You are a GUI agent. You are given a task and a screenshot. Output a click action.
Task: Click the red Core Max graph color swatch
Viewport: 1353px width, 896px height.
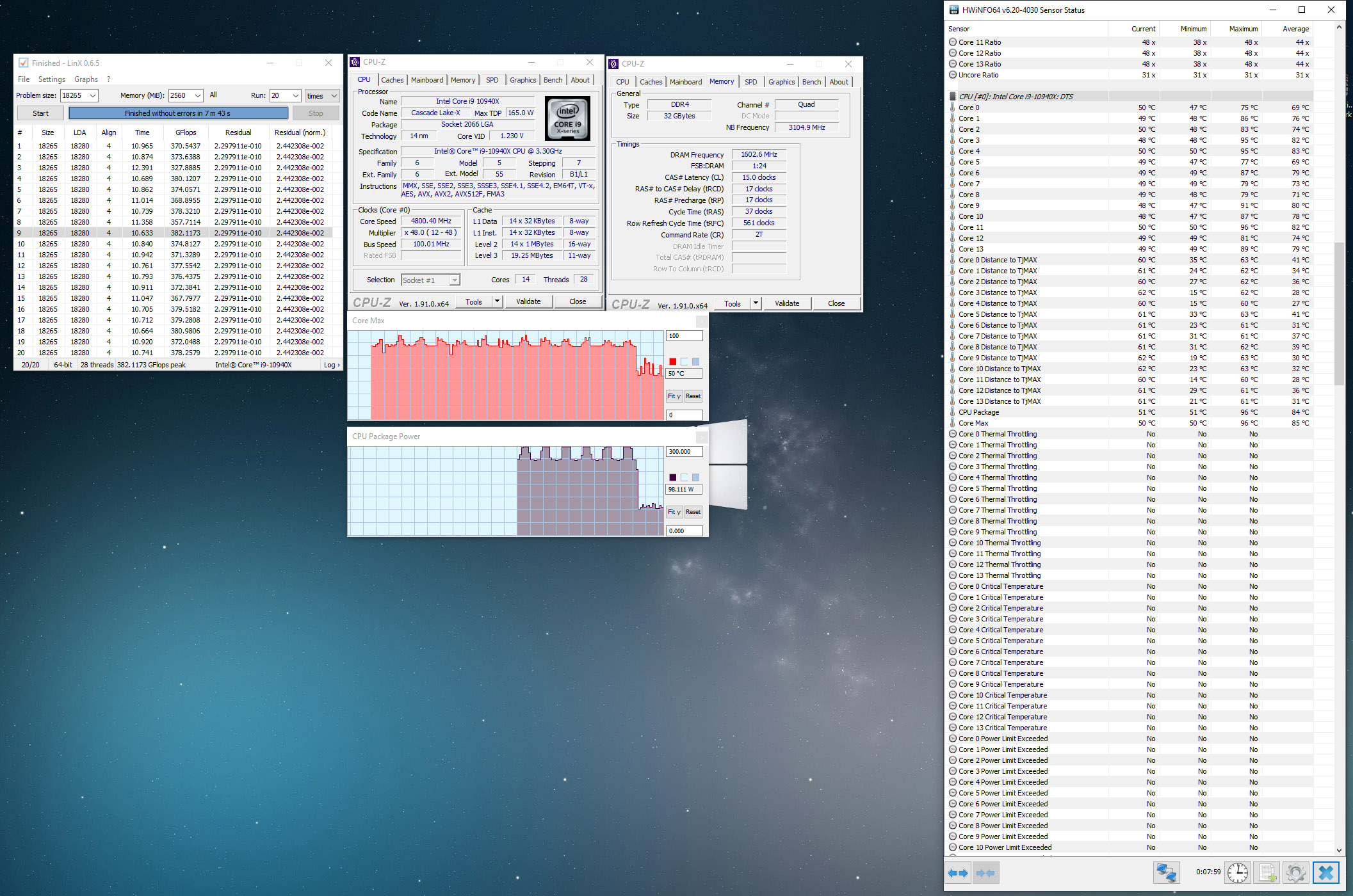[672, 362]
